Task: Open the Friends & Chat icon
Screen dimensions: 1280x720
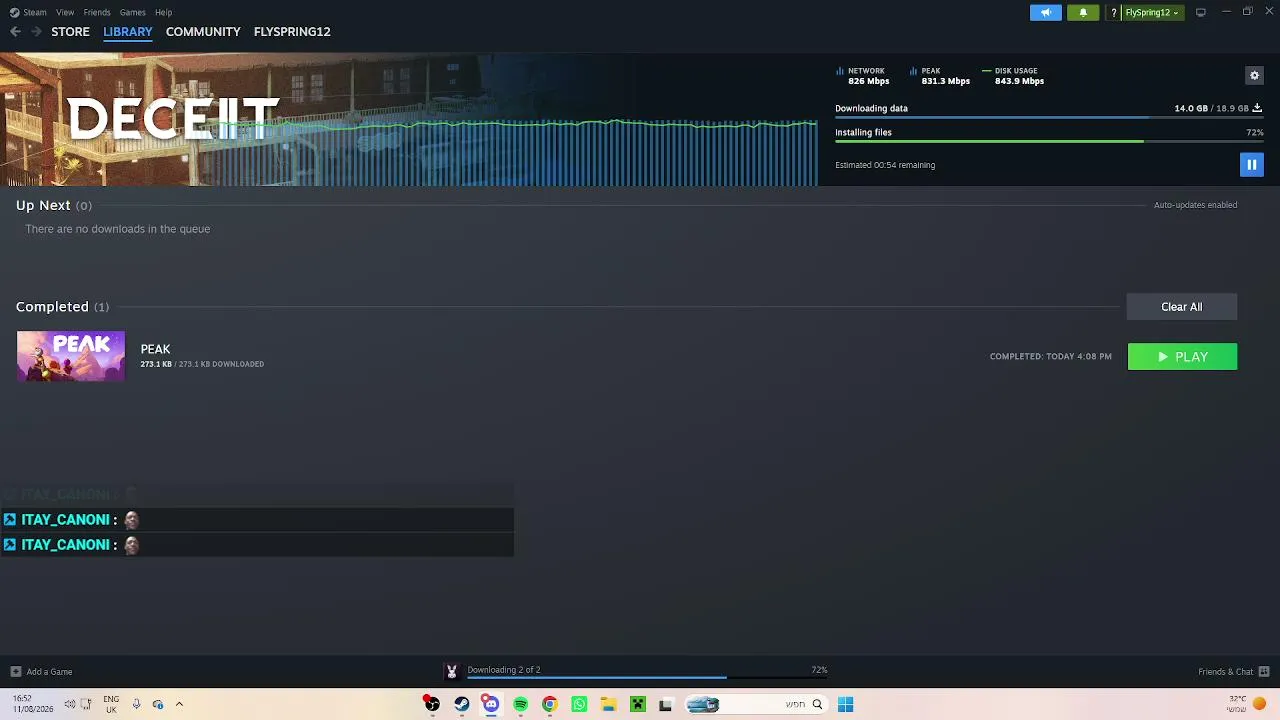Action: coord(1264,672)
